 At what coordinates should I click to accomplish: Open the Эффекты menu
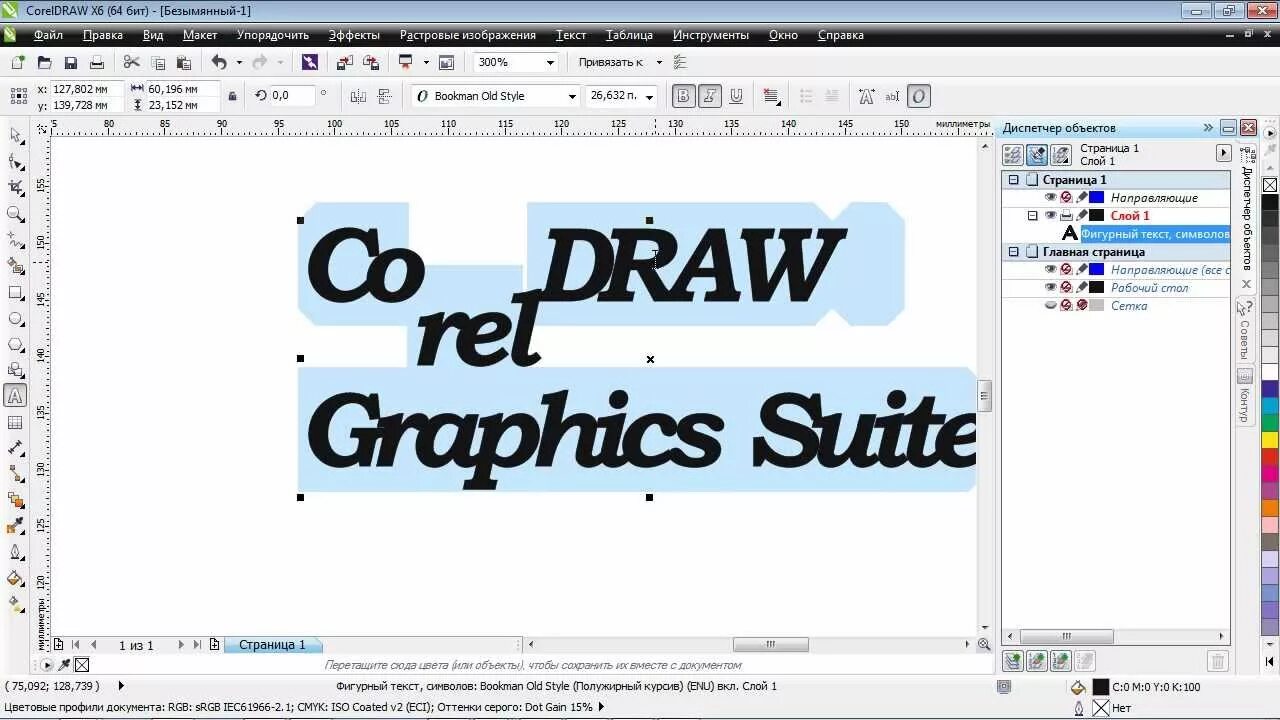pos(354,35)
